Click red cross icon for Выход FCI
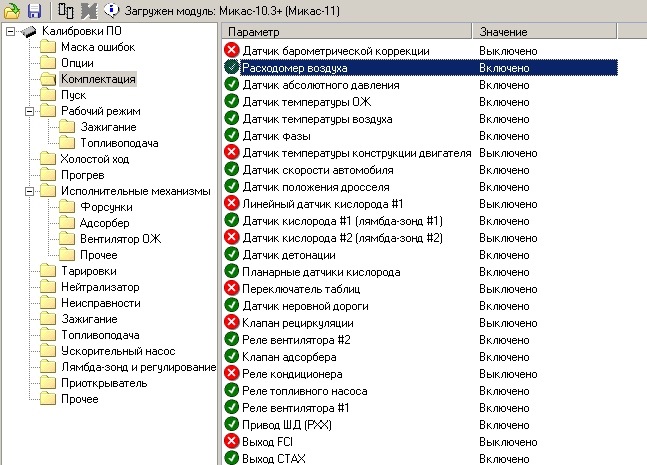Viewport: 647px width, 465px height. point(231,441)
